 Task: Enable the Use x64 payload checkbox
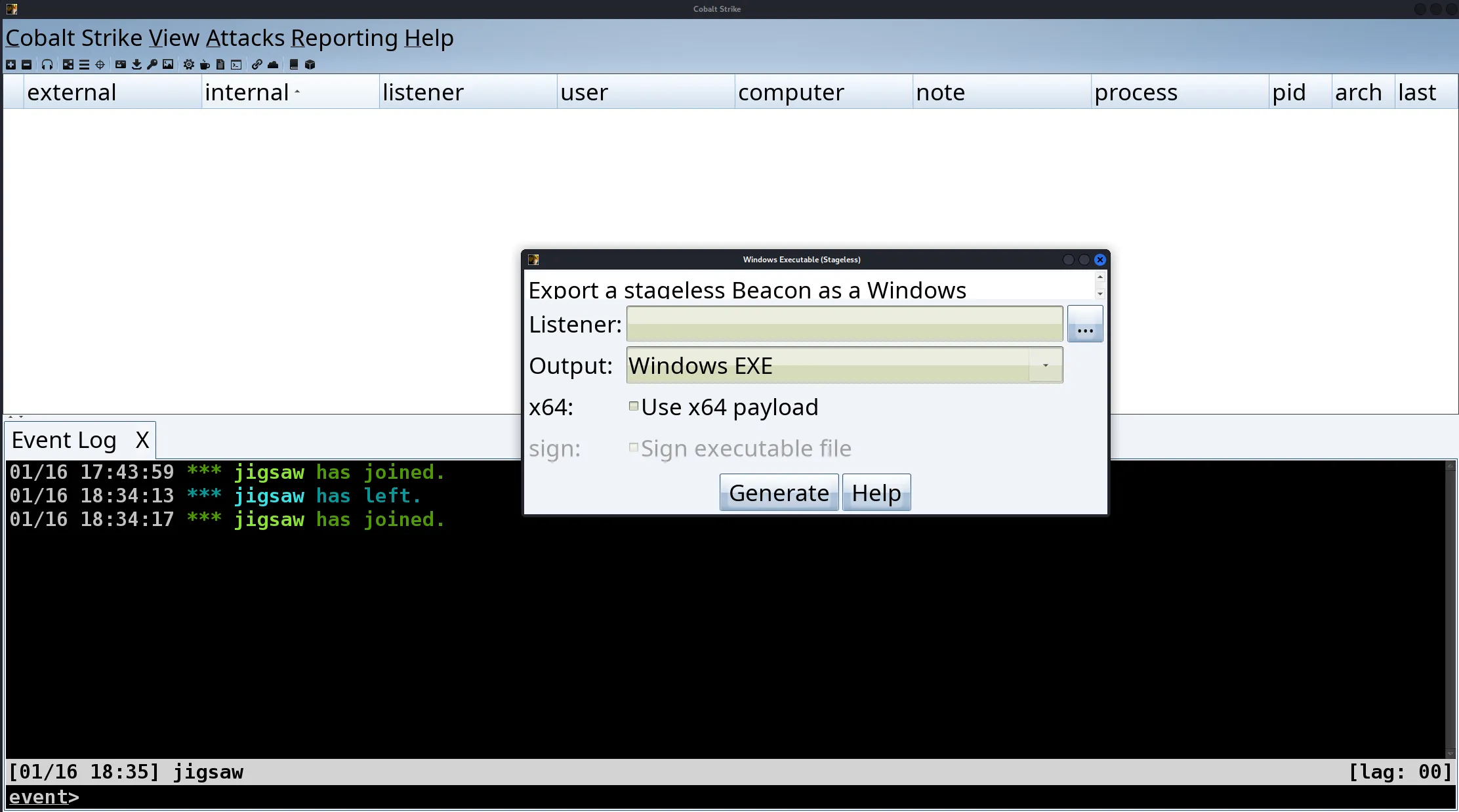(x=634, y=407)
